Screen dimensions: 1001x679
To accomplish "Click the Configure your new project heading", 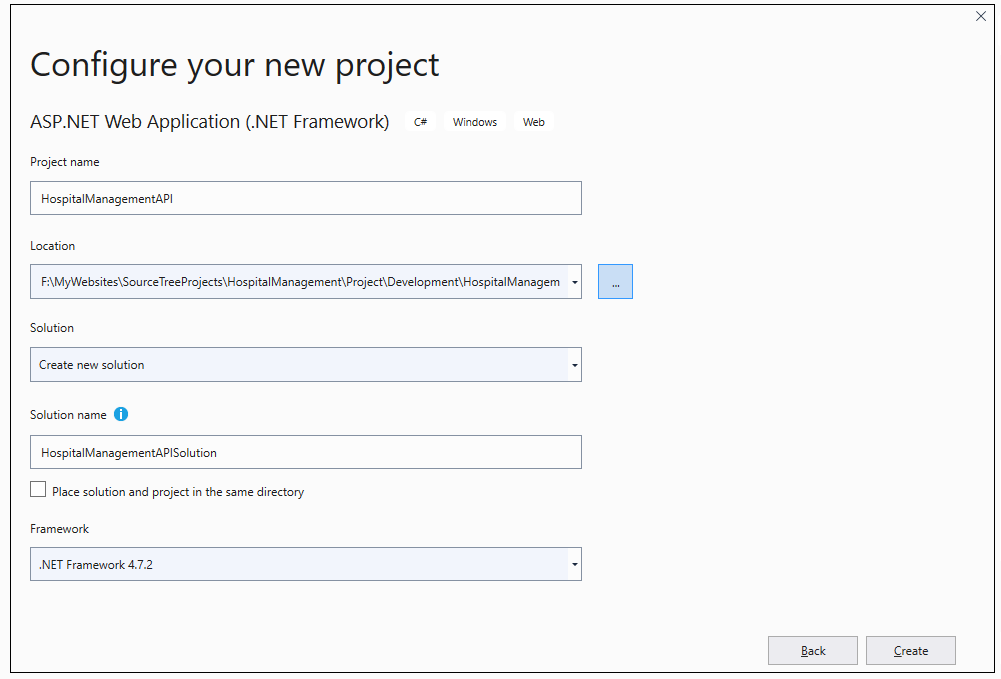I will (x=234, y=64).
